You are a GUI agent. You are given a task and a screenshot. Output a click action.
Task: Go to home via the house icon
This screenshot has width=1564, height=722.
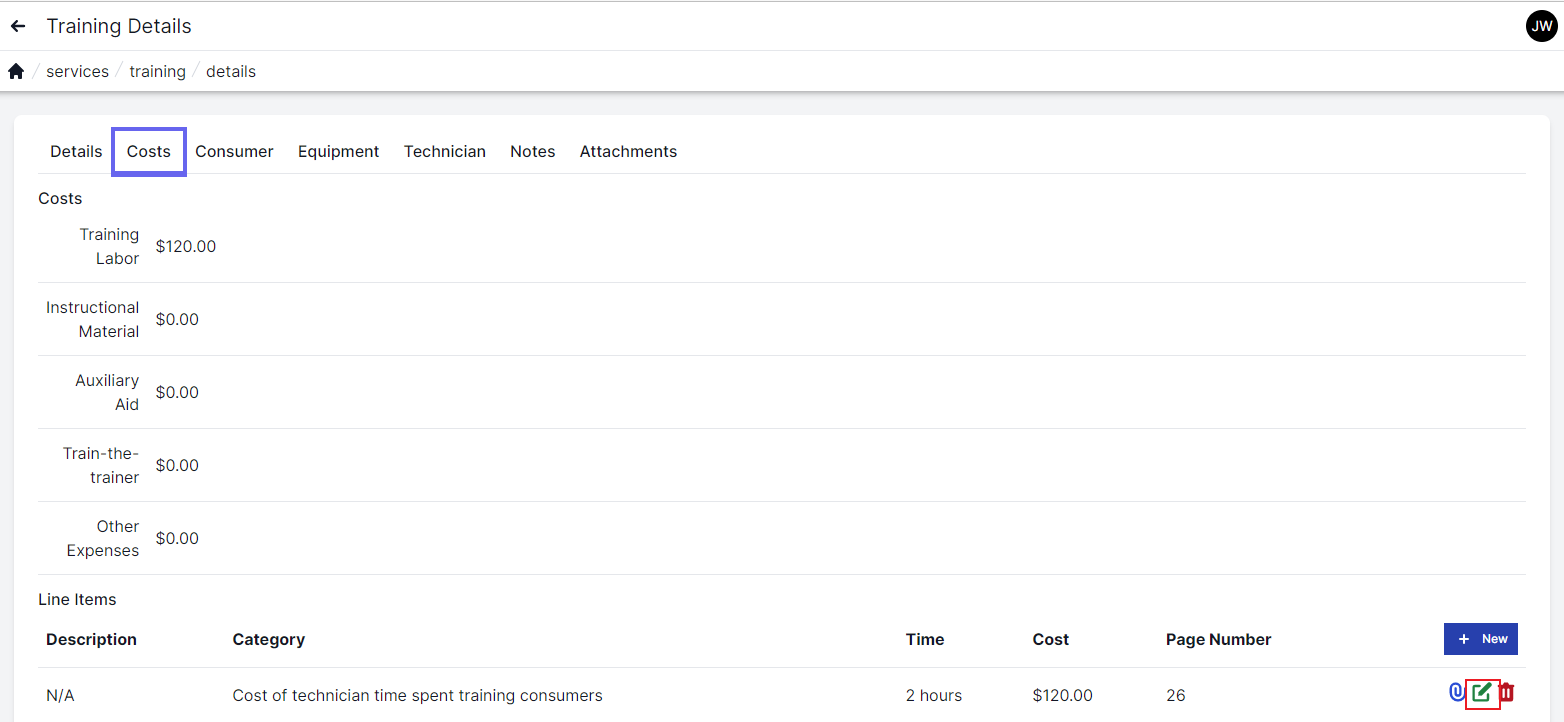(x=16, y=72)
